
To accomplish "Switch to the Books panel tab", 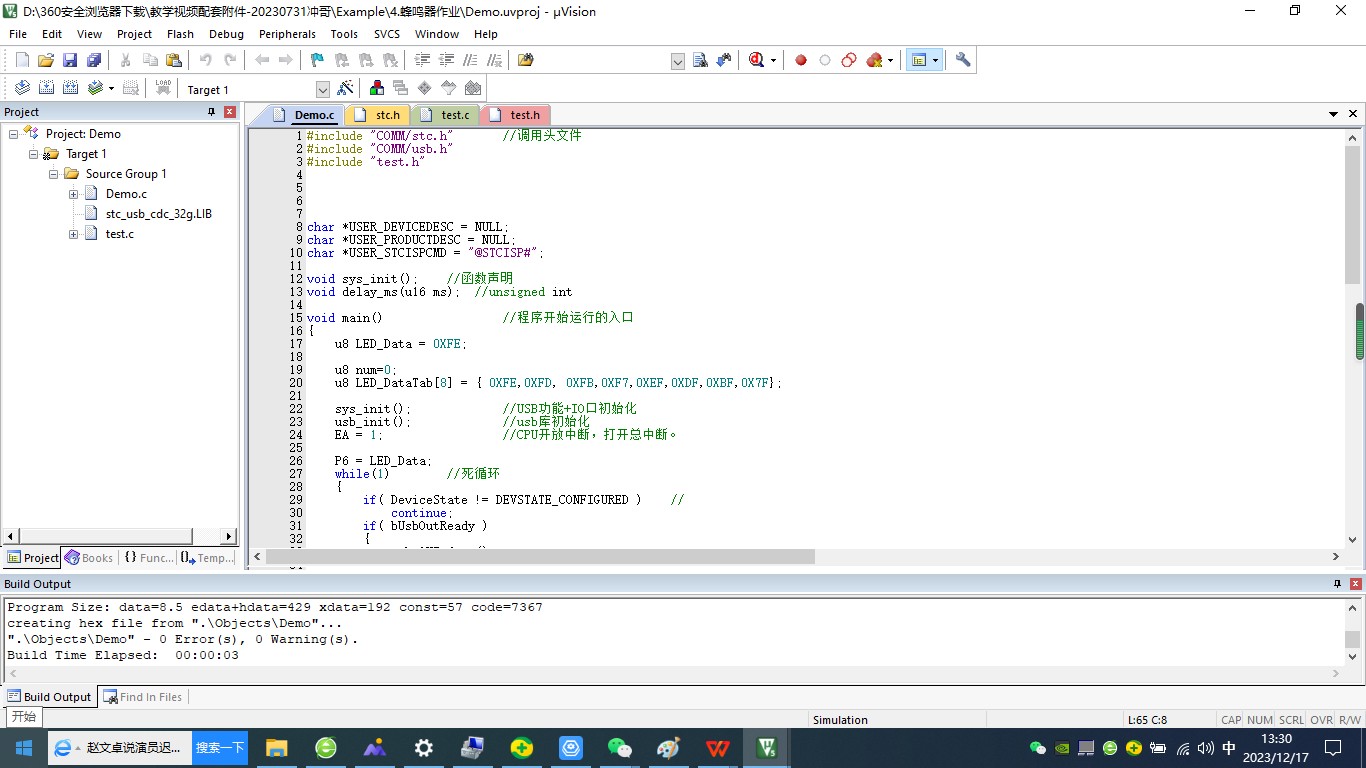I will pos(89,558).
